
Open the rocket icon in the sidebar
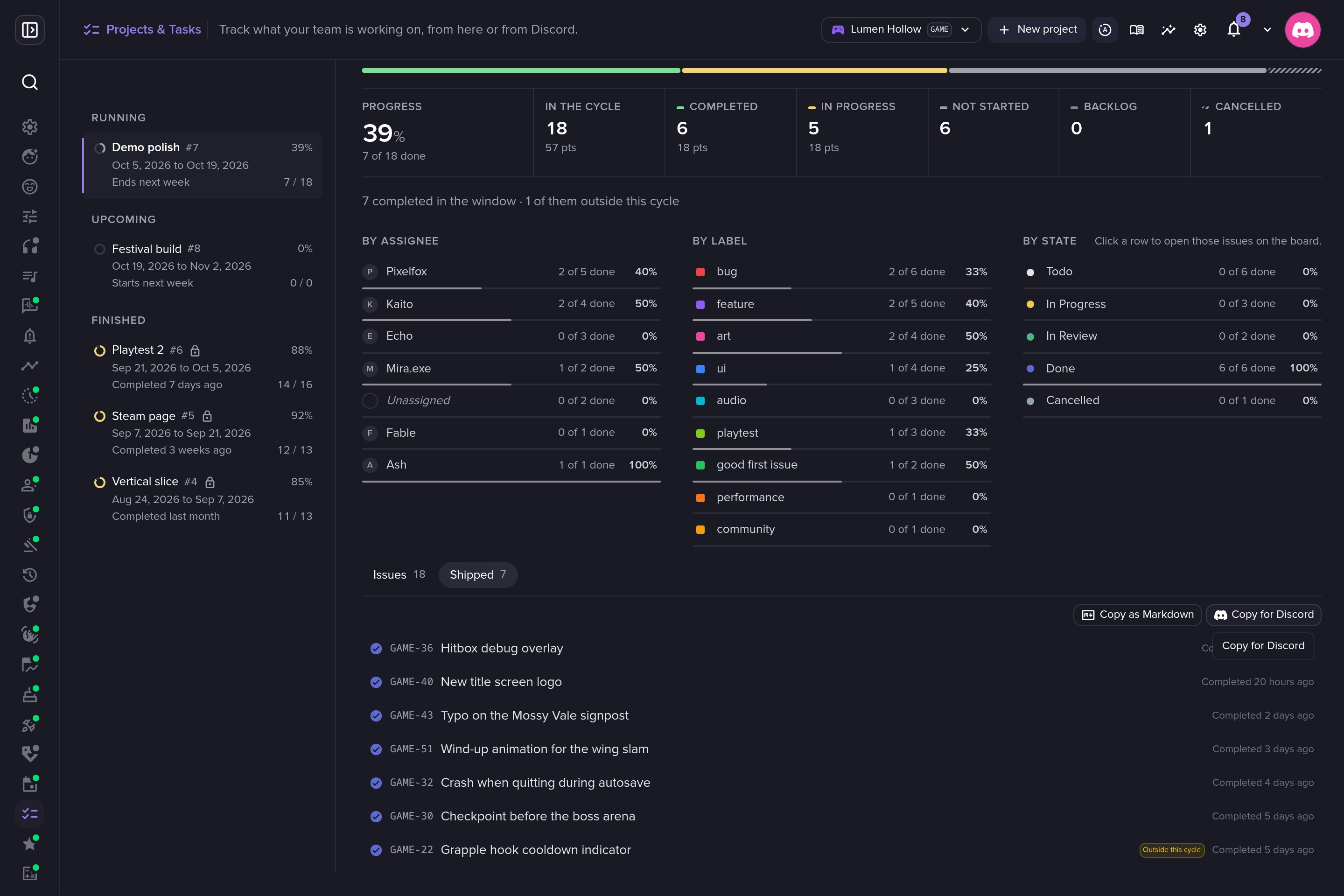(30, 724)
